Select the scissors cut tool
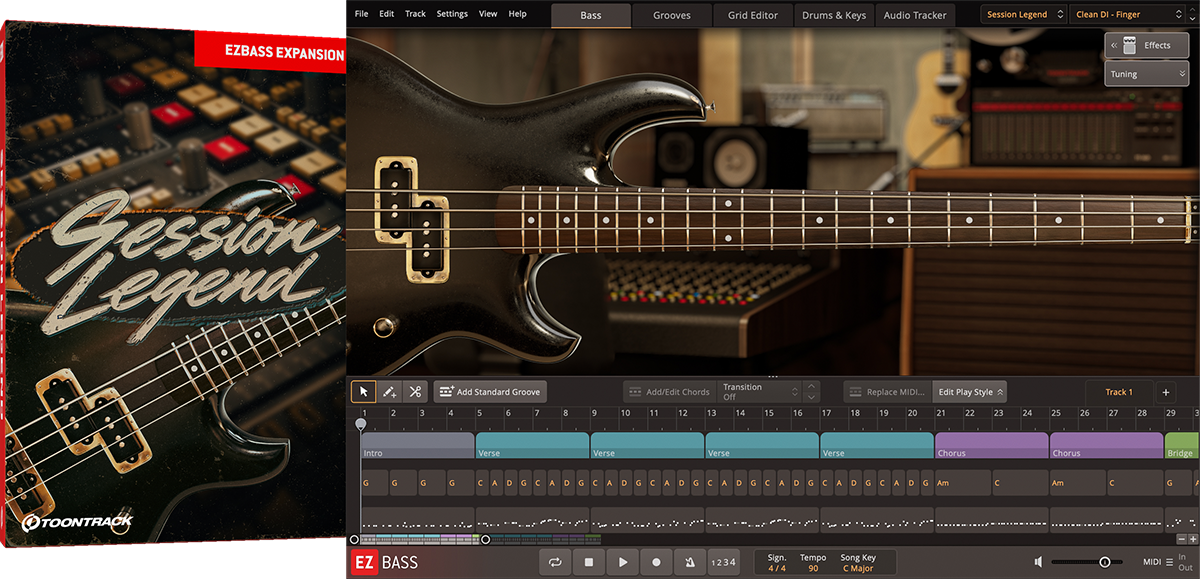The height and width of the screenshot is (579, 1200). click(414, 392)
